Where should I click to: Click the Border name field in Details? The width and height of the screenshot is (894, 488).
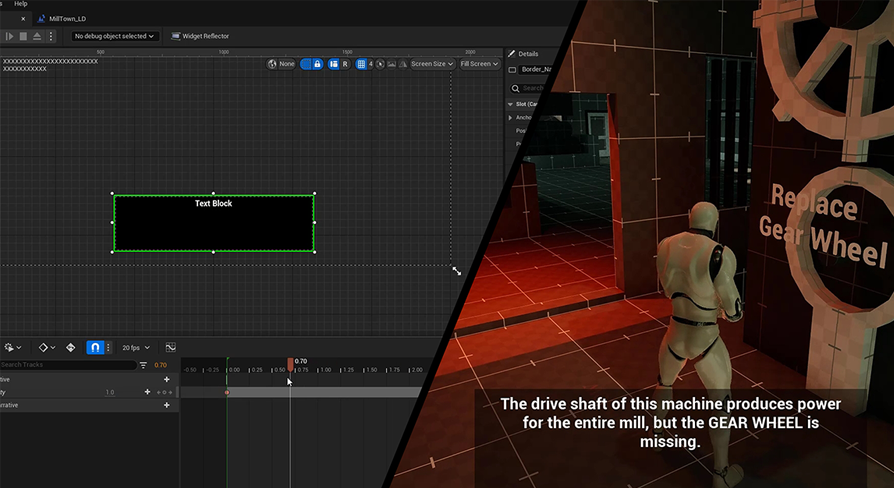pos(537,70)
